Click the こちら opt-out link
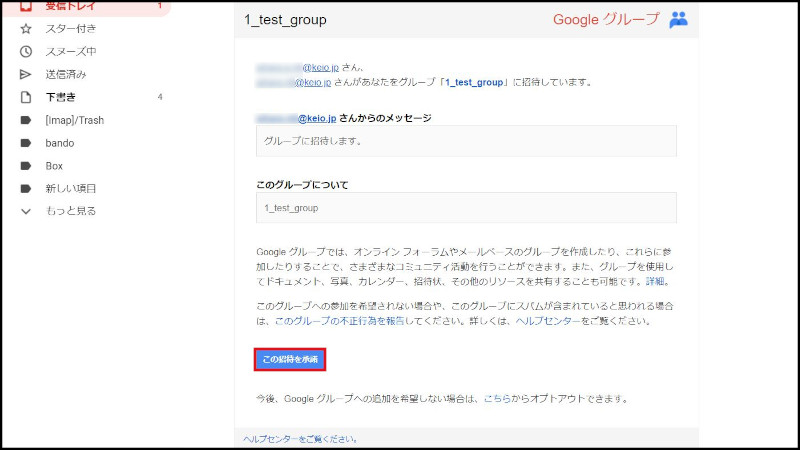The width and height of the screenshot is (800, 450). tap(498, 398)
